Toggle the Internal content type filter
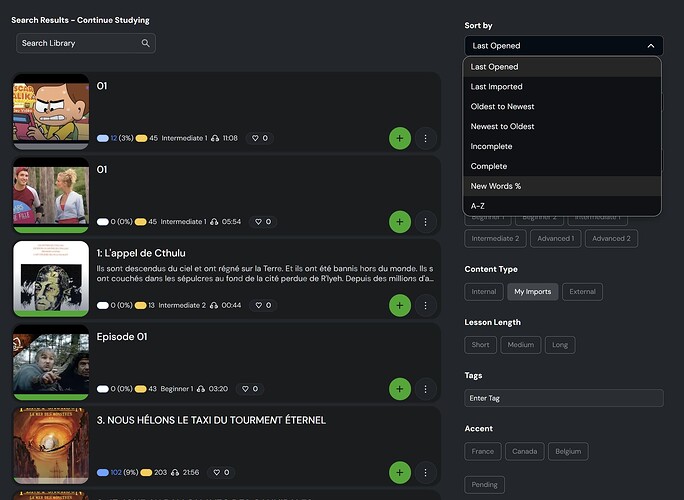684x500 pixels. (x=483, y=291)
